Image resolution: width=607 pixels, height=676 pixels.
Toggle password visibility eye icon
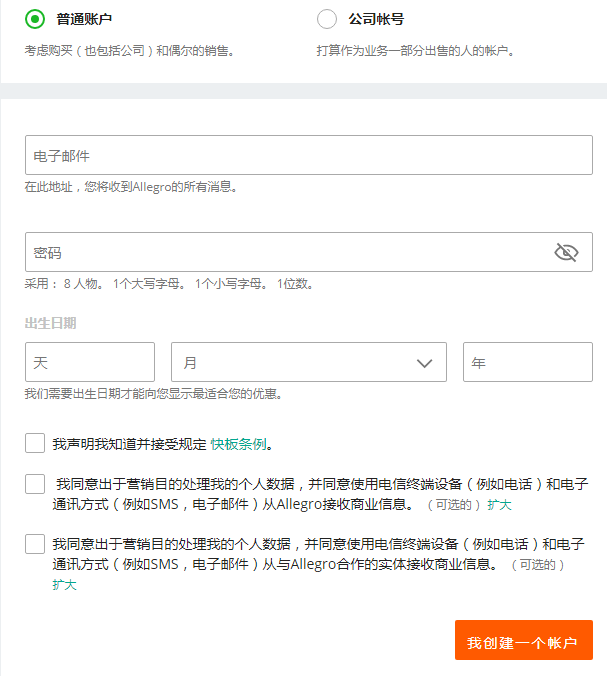click(x=566, y=252)
